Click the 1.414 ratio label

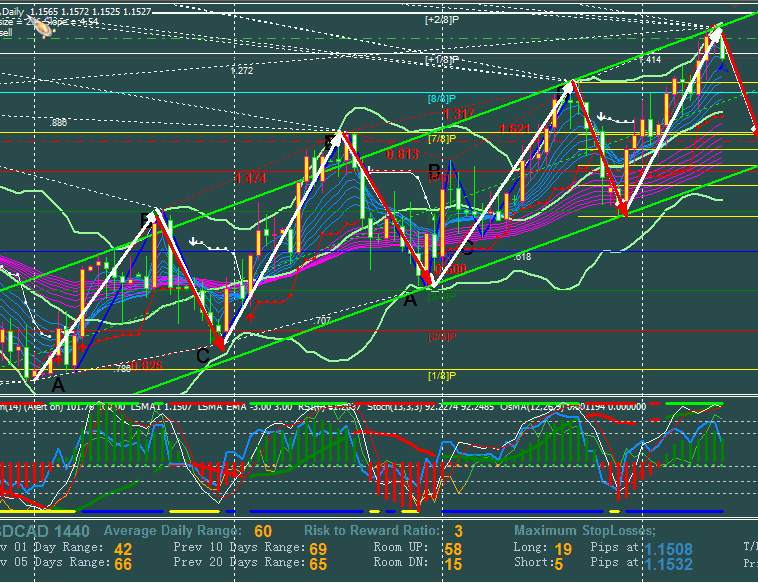tap(650, 60)
